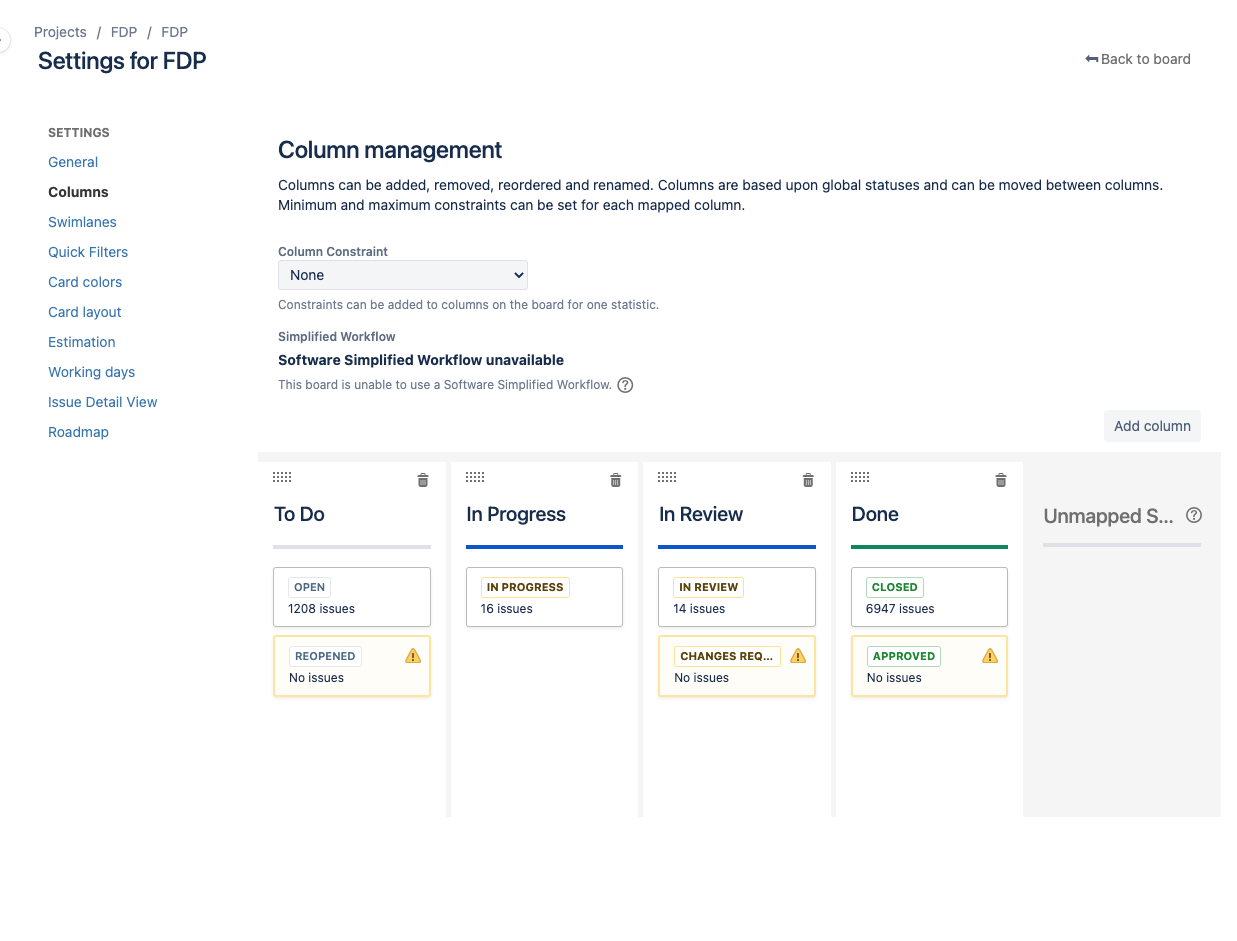Remove the In Review column with trash icon
Viewport: 1237px width, 941px height.
809,480
